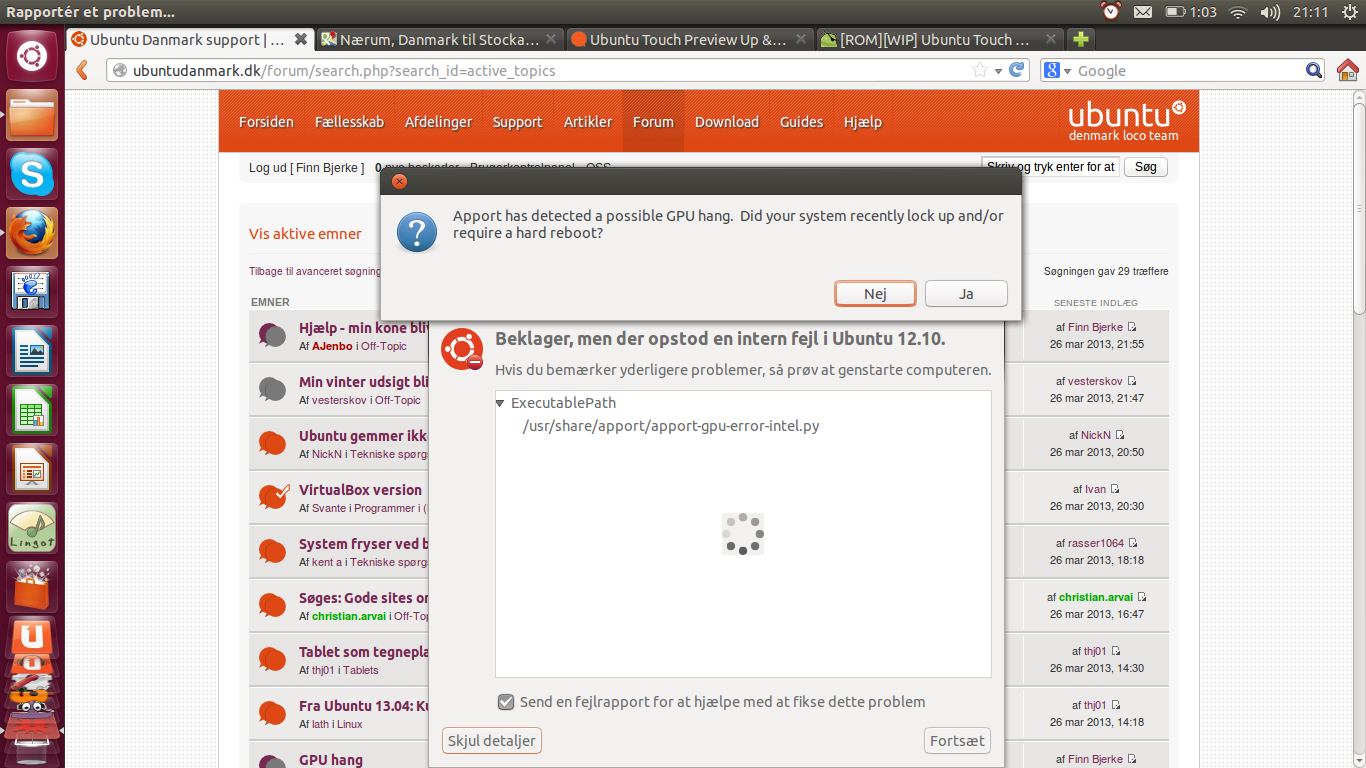This screenshot has width=1366, height=768.
Task: Open the Afdelinger menu item
Action: tap(438, 122)
